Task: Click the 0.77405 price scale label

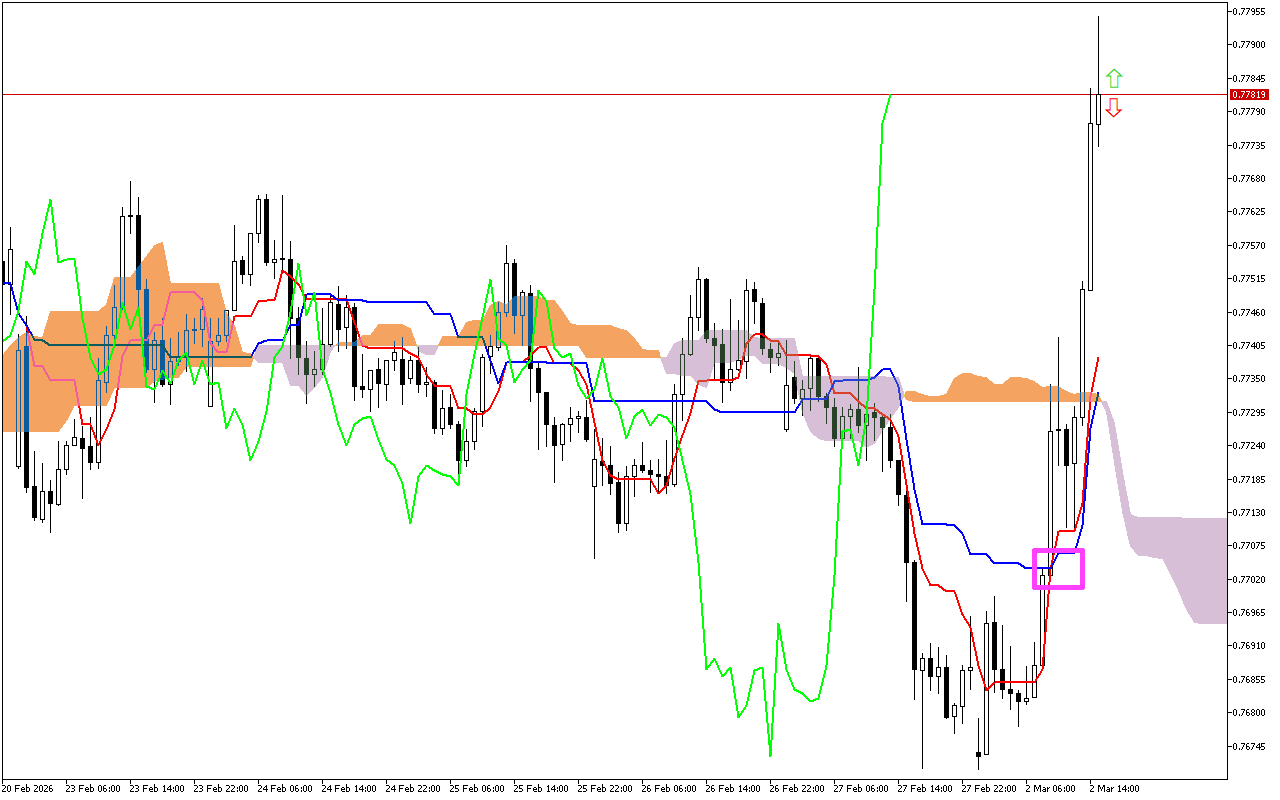Action: pyautogui.click(x=1250, y=346)
